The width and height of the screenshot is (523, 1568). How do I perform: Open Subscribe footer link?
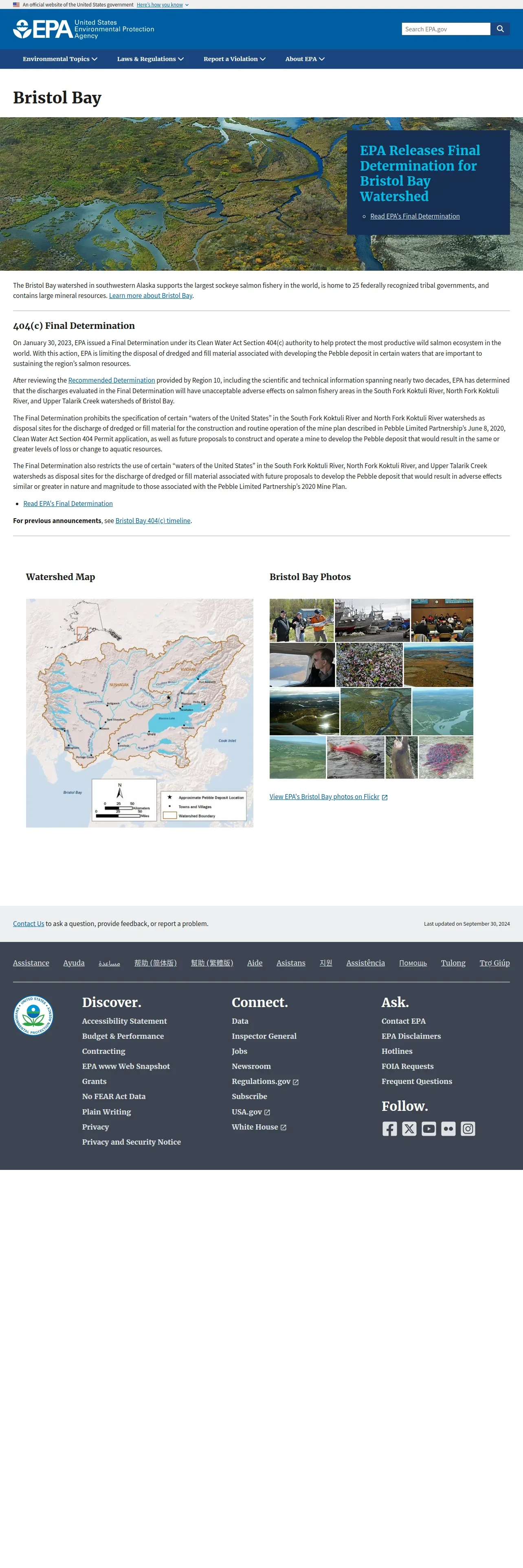250,1097
